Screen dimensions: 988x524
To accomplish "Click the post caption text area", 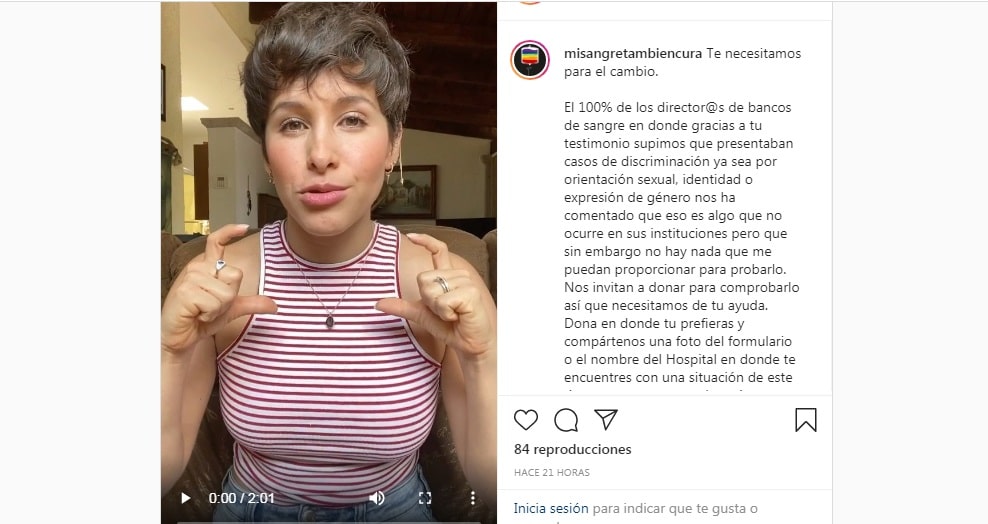I will click(x=682, y=216).
